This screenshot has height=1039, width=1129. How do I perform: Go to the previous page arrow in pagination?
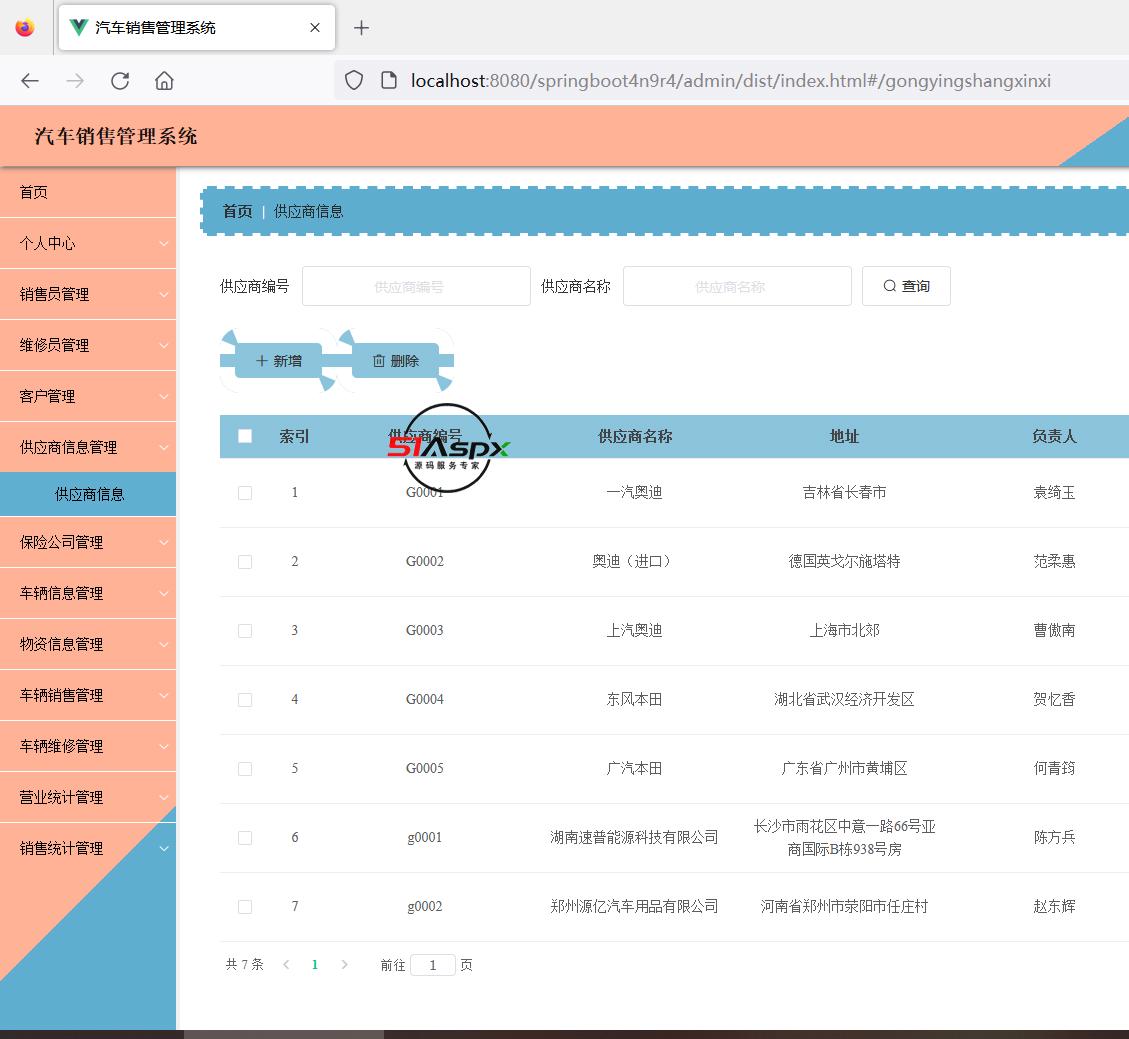tap(287, 964)
